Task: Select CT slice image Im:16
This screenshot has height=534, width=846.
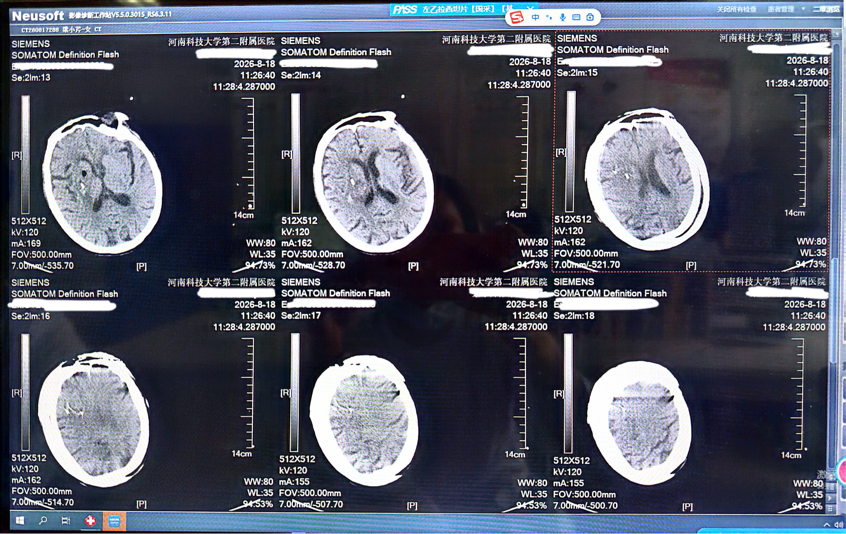Action: pos(94,421)
